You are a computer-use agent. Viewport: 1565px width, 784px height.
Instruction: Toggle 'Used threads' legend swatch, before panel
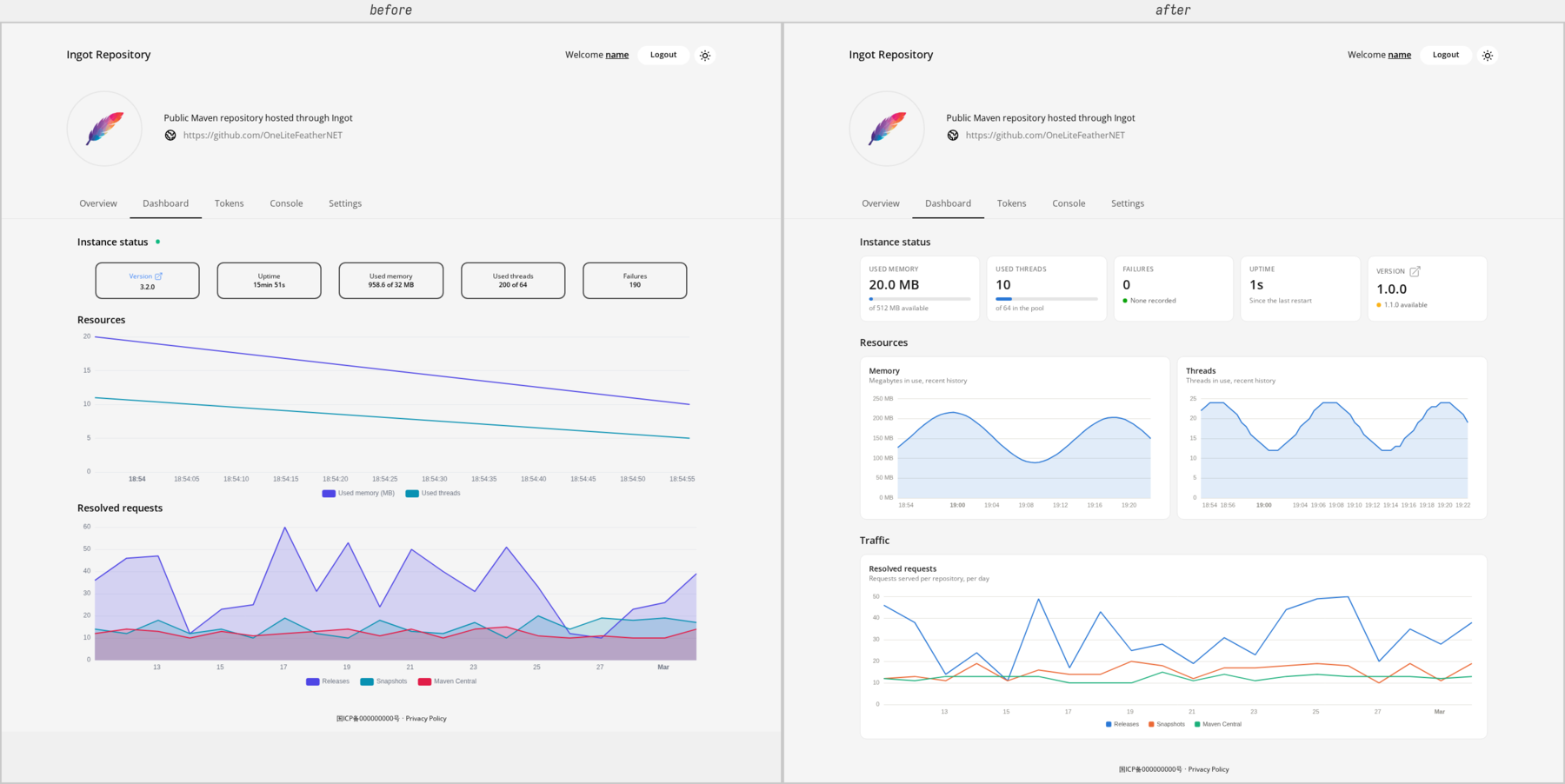(x=412, y=494)
